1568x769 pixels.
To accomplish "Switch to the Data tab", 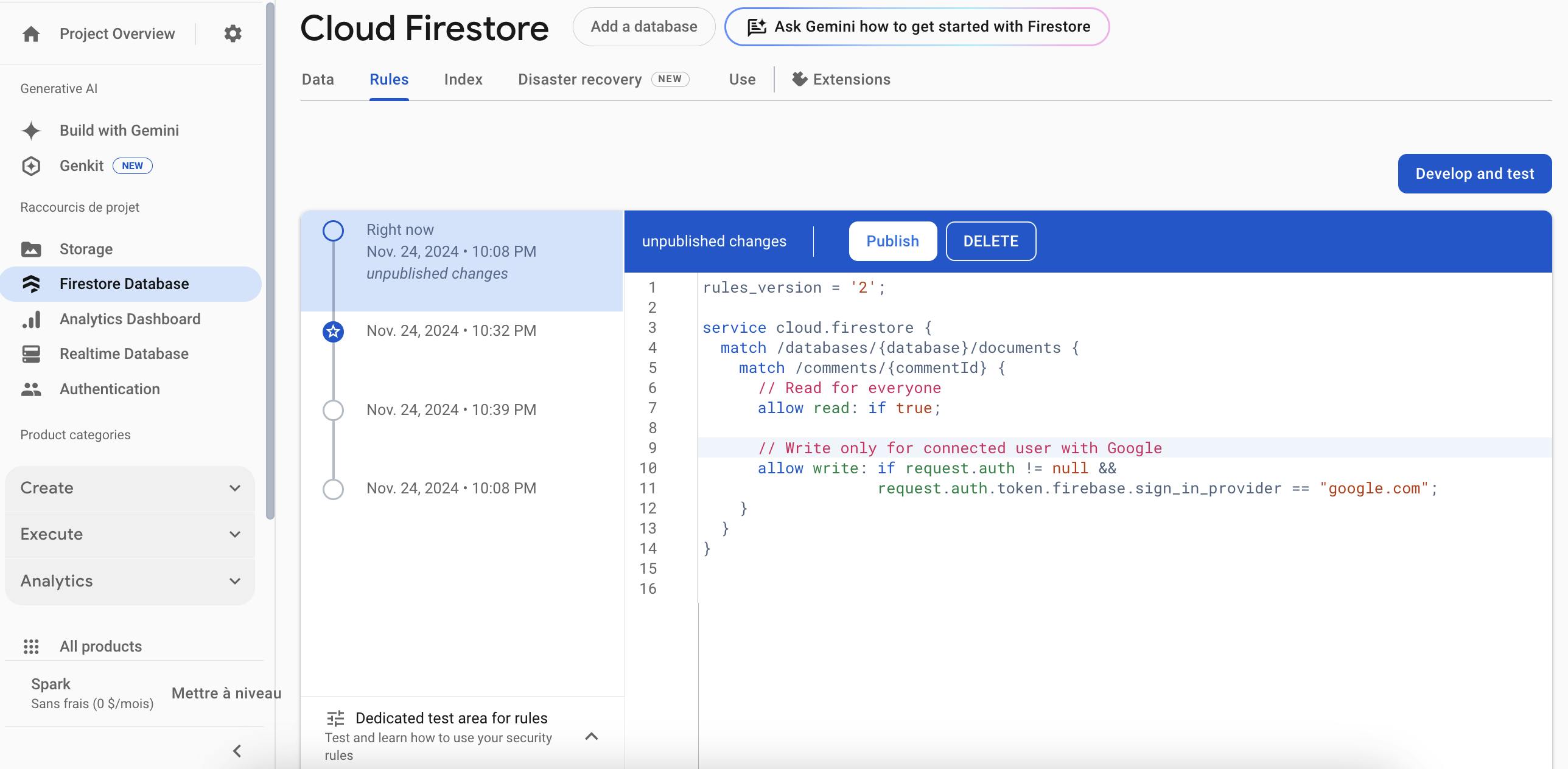I will 318,80.
